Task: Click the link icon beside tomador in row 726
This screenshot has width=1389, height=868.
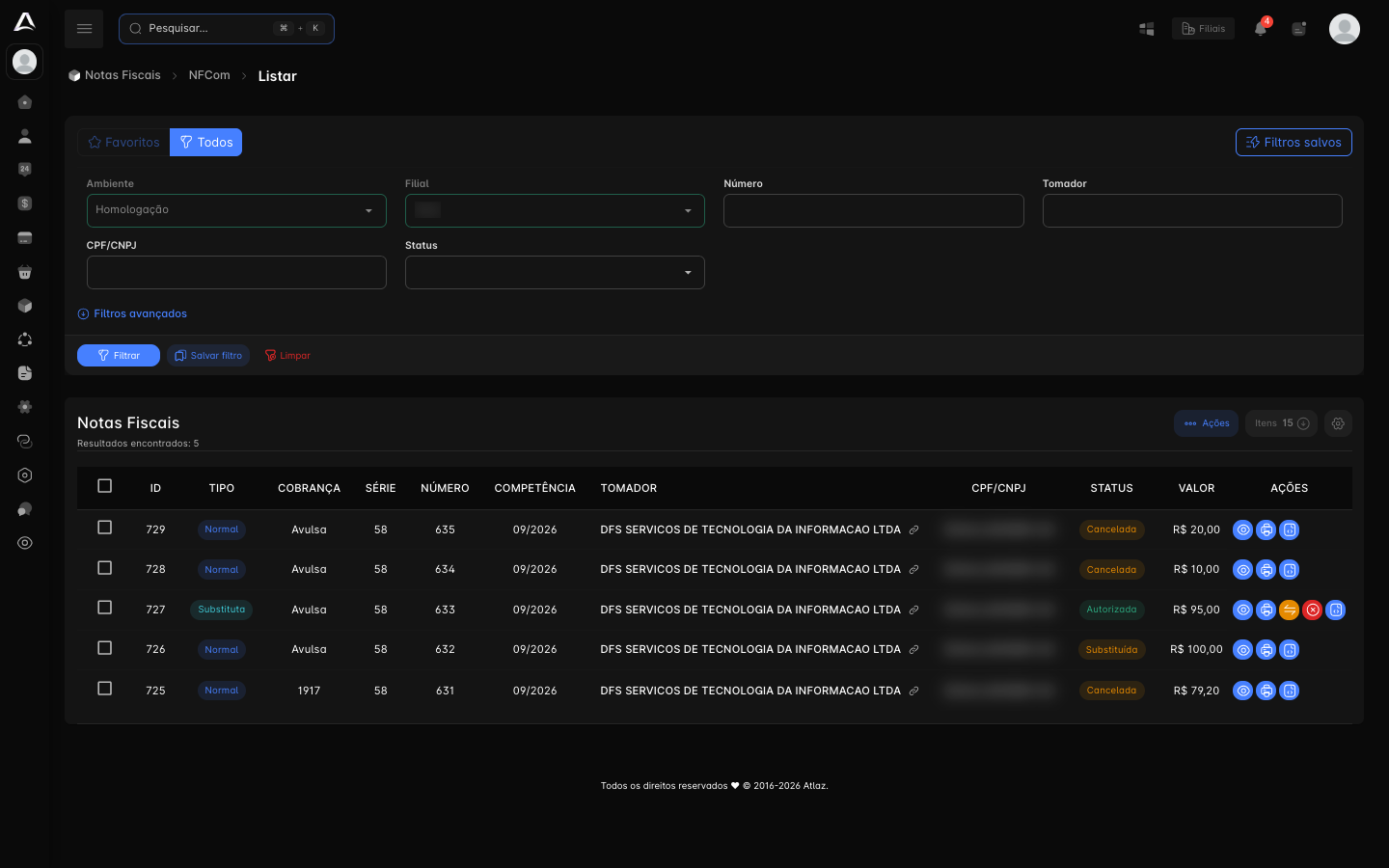Action: [x=913, y=650]
